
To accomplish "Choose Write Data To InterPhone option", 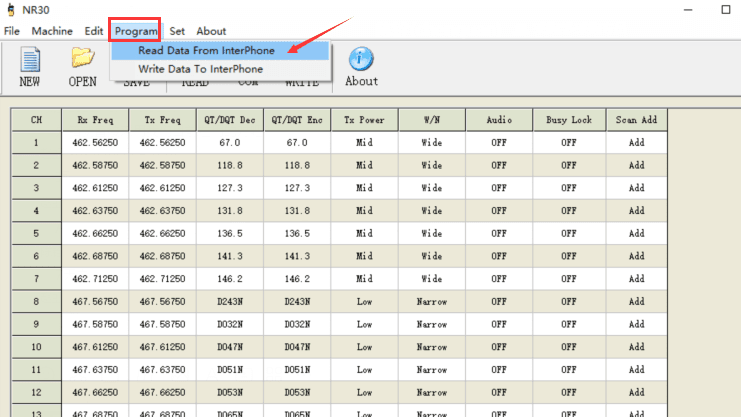I will (x=201, y=69).
